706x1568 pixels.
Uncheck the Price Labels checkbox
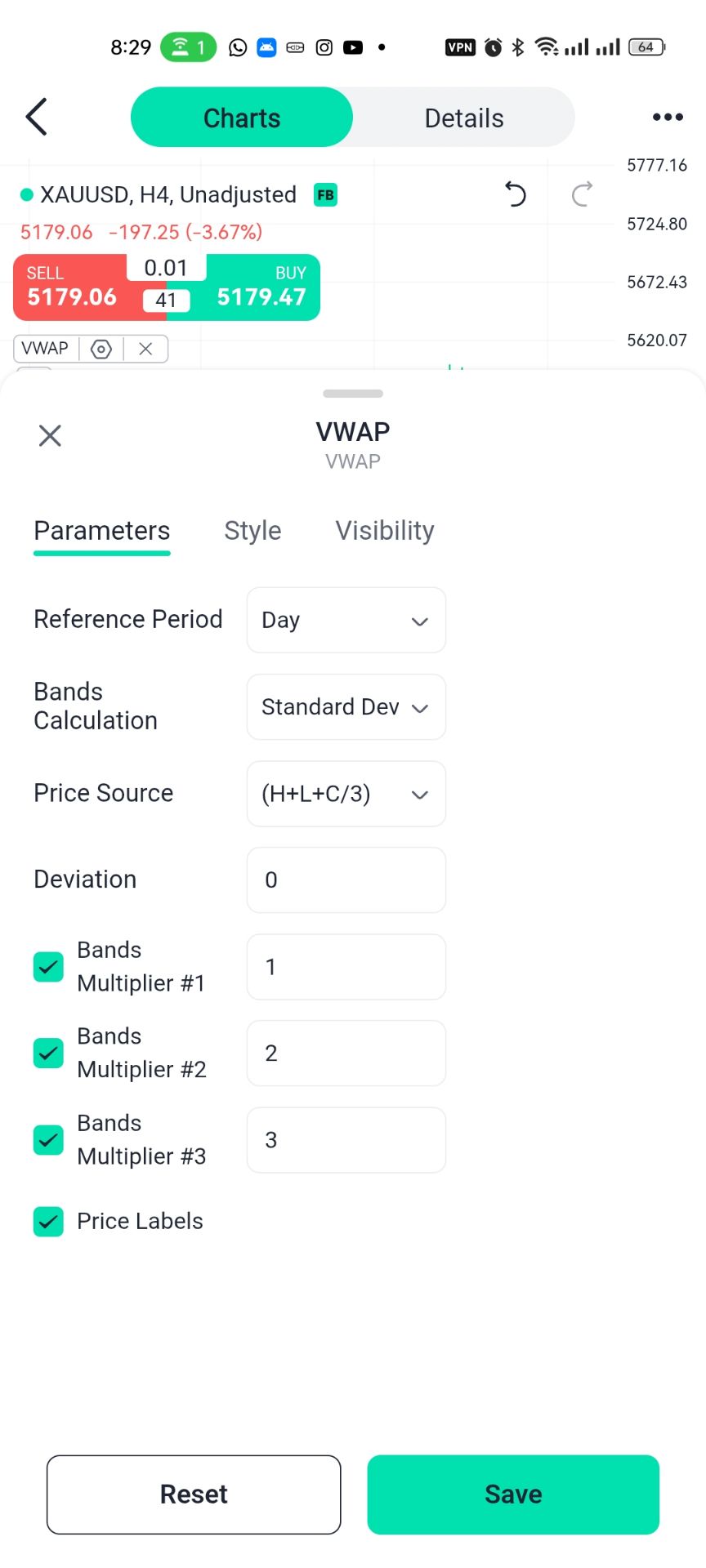[x=48, y=1222]
